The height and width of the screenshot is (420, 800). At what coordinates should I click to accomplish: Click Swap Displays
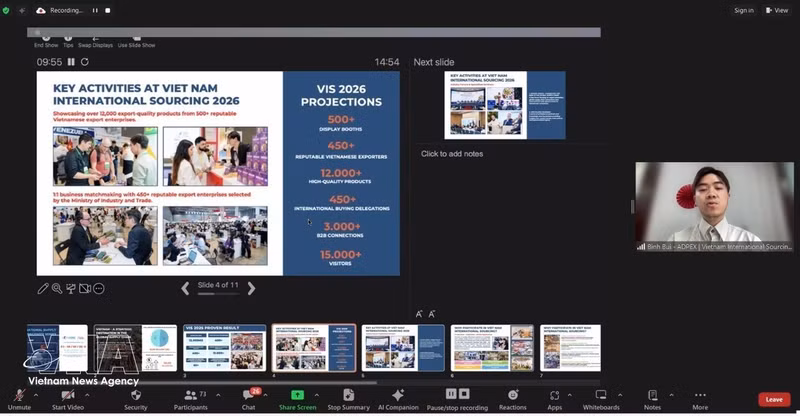[95, 42]
